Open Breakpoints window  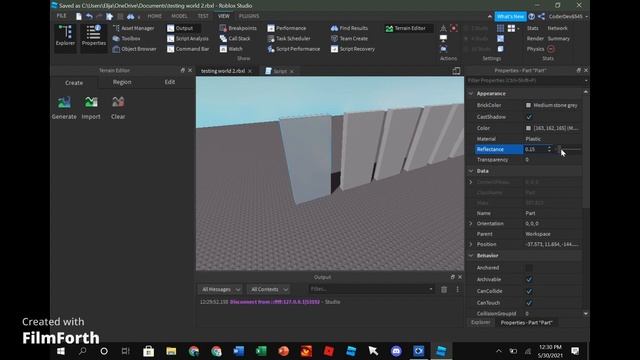tap(238, 28)
